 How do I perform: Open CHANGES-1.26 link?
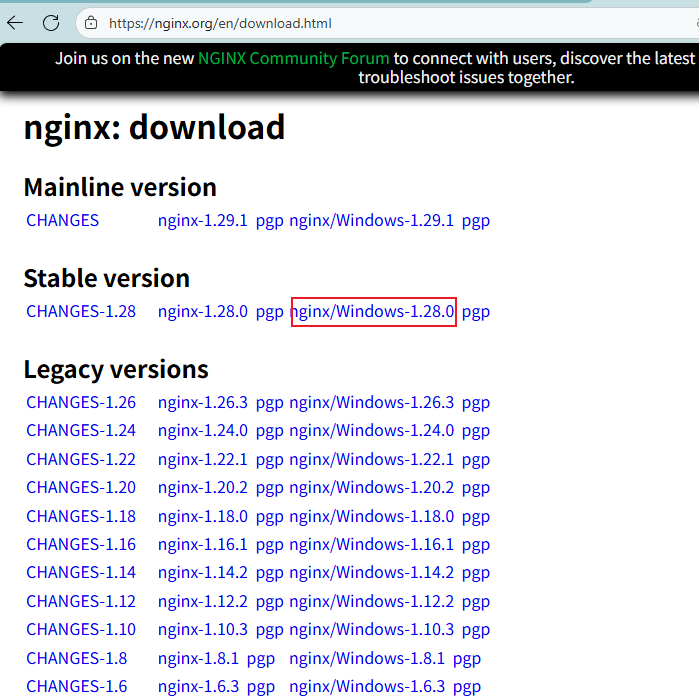click(81, 403)
